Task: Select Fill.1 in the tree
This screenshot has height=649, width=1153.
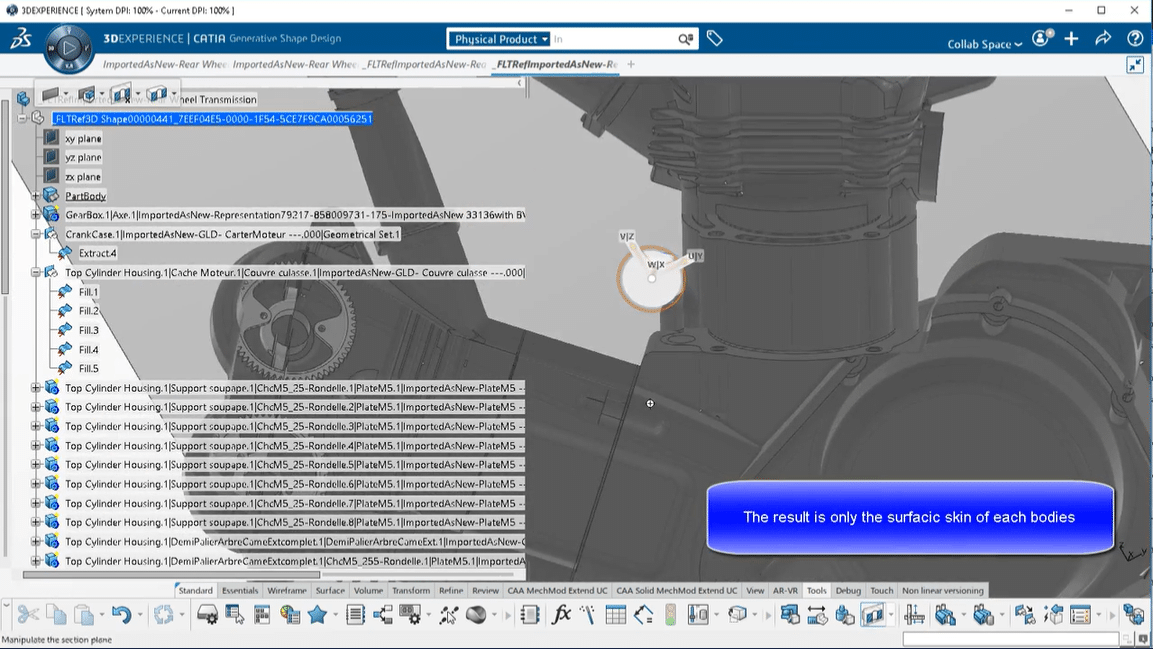Action: point(88,292)
